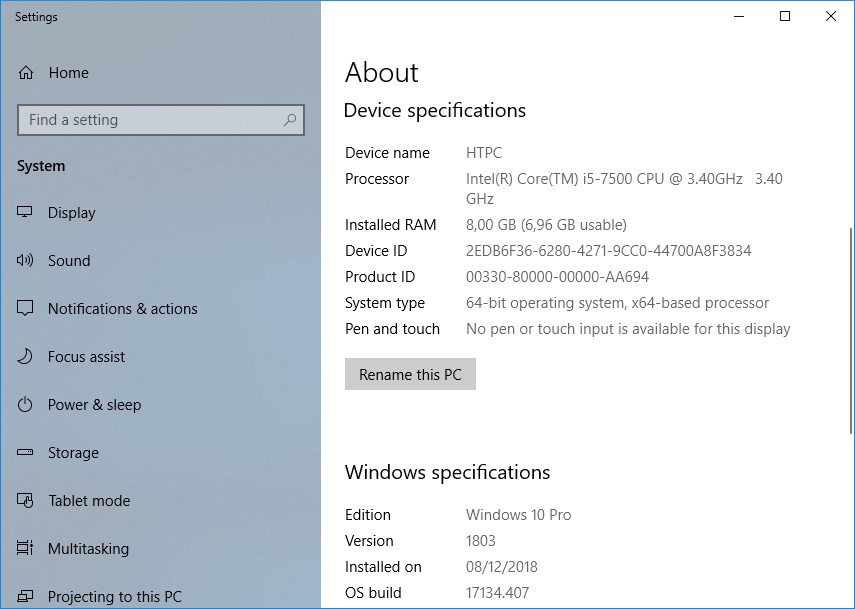Click the Projecting to this PC icon
Screen dimensions: 855x609
[25, 596]
